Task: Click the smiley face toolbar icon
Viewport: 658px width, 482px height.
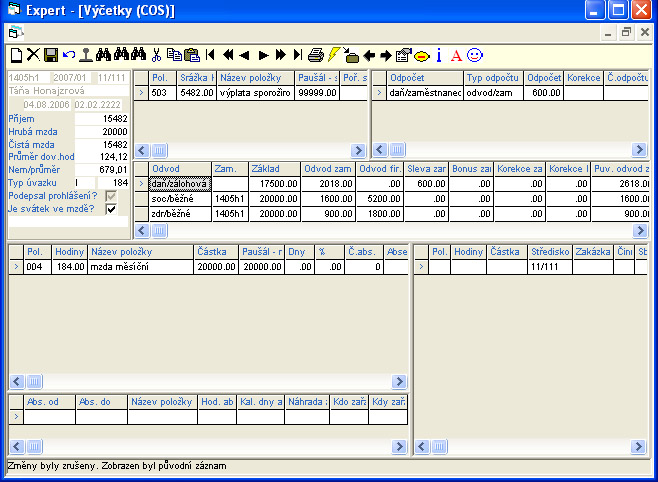Action: [x=474, y=55]
